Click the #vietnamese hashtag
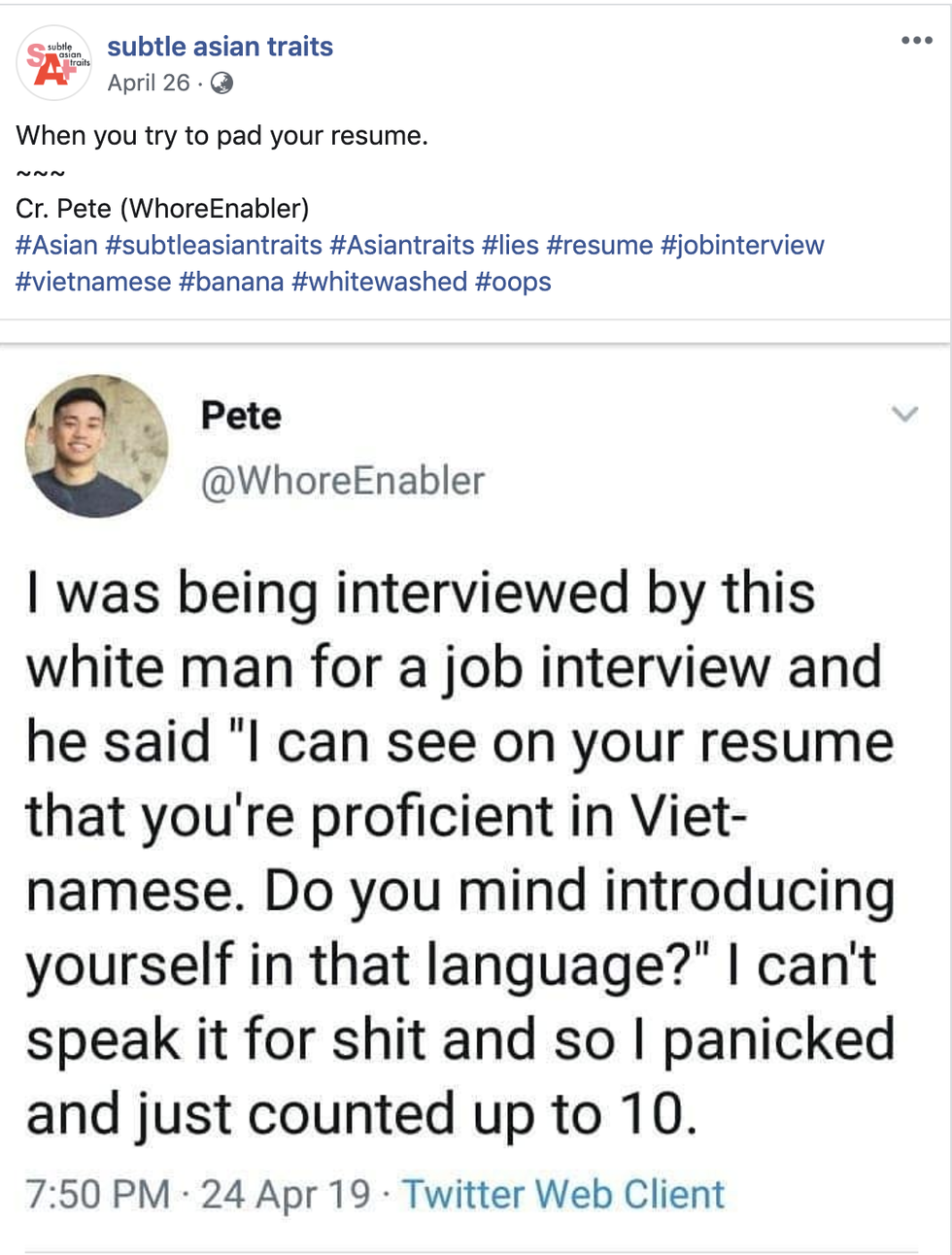Screen dimensions: 952x1255 93,282
